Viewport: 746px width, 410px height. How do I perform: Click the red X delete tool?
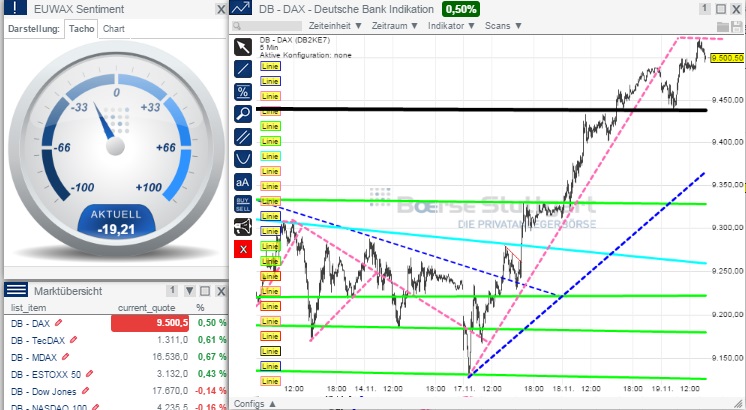coord(243,249)
